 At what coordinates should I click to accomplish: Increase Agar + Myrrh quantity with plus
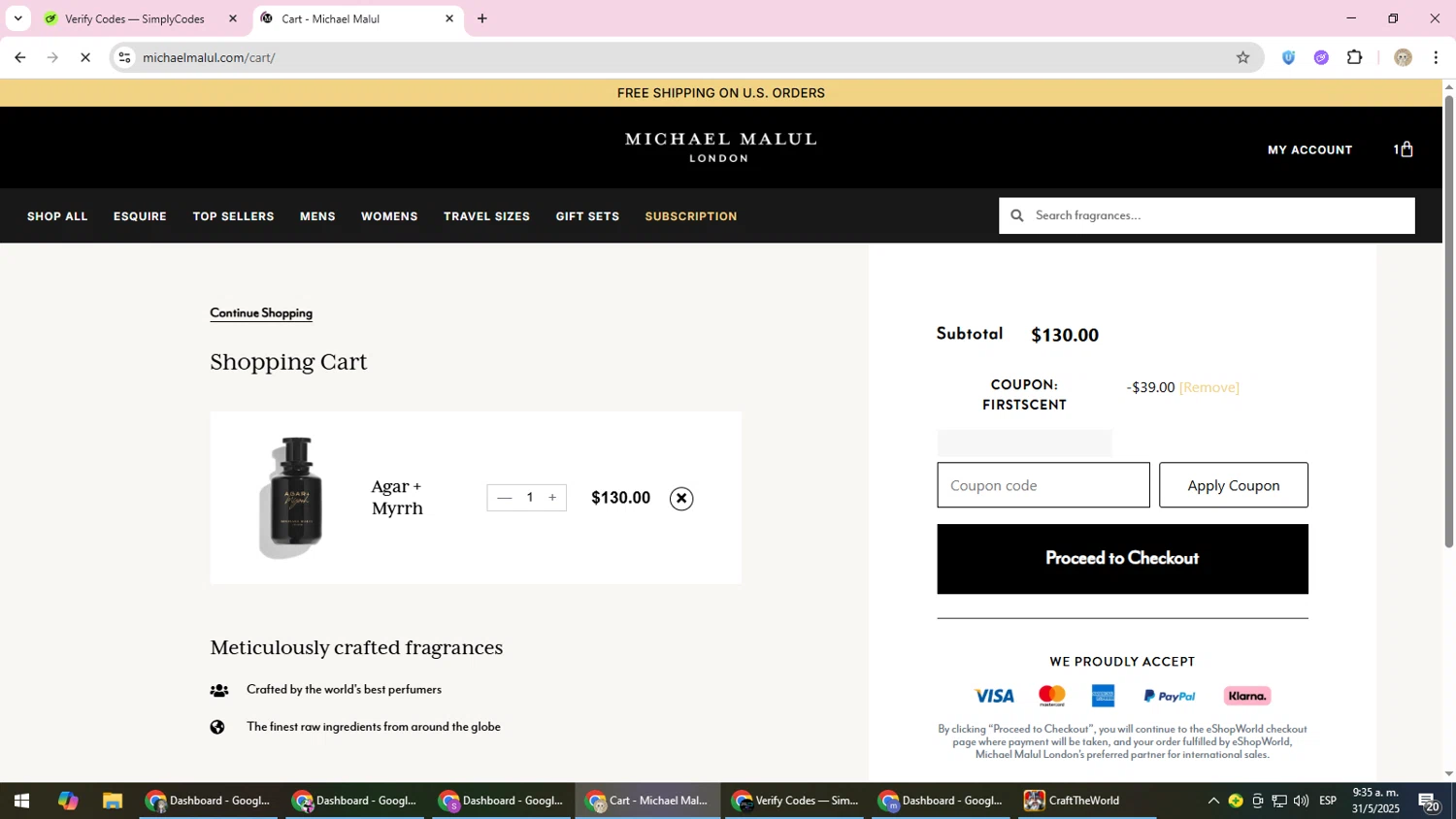552,498
